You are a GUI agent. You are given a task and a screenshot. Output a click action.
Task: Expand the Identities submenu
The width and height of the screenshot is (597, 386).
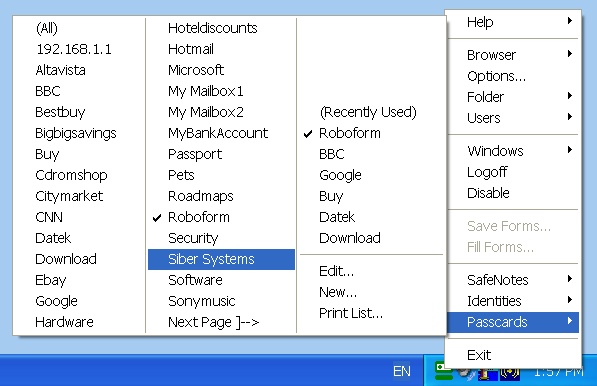pos(513,301)
